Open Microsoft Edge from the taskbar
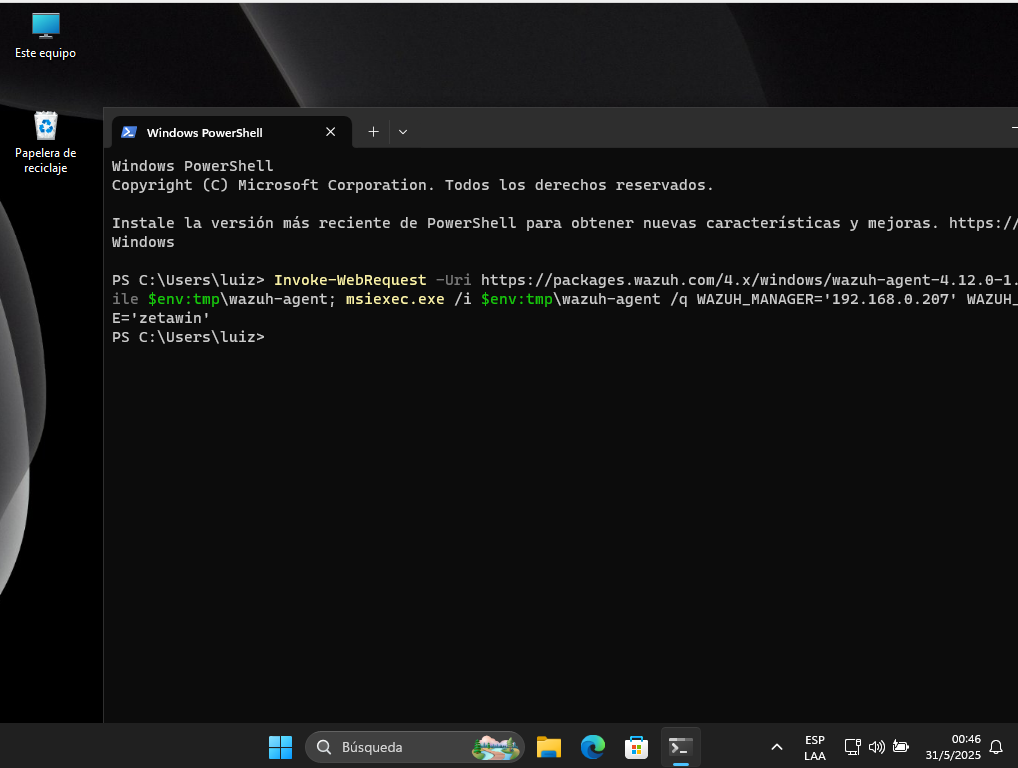 (592, 747)
